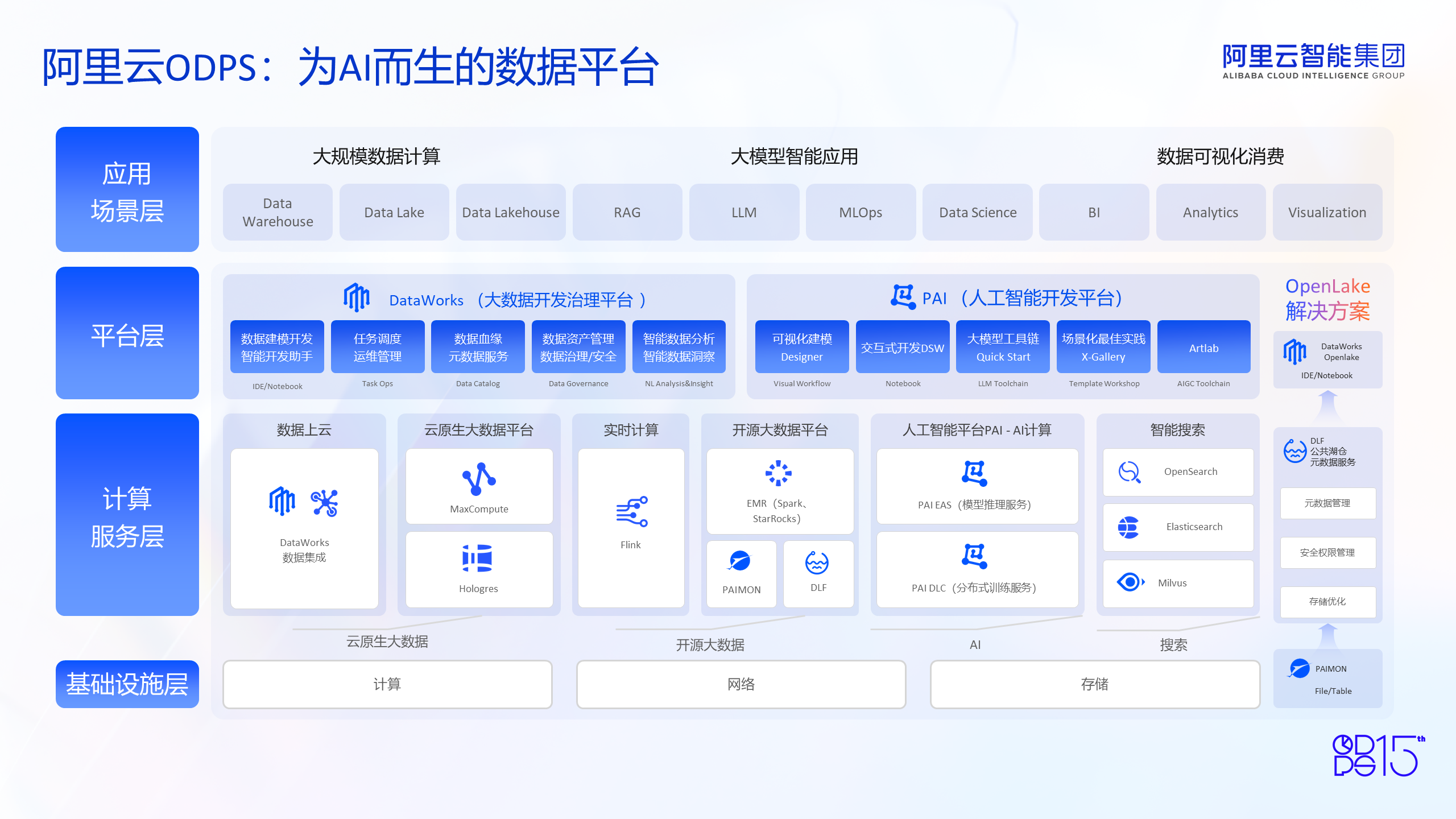Click the 大模型智能应用 heading
This screenshot has width=1456, height=819.
pyautogui.click(x=794, y=156)
